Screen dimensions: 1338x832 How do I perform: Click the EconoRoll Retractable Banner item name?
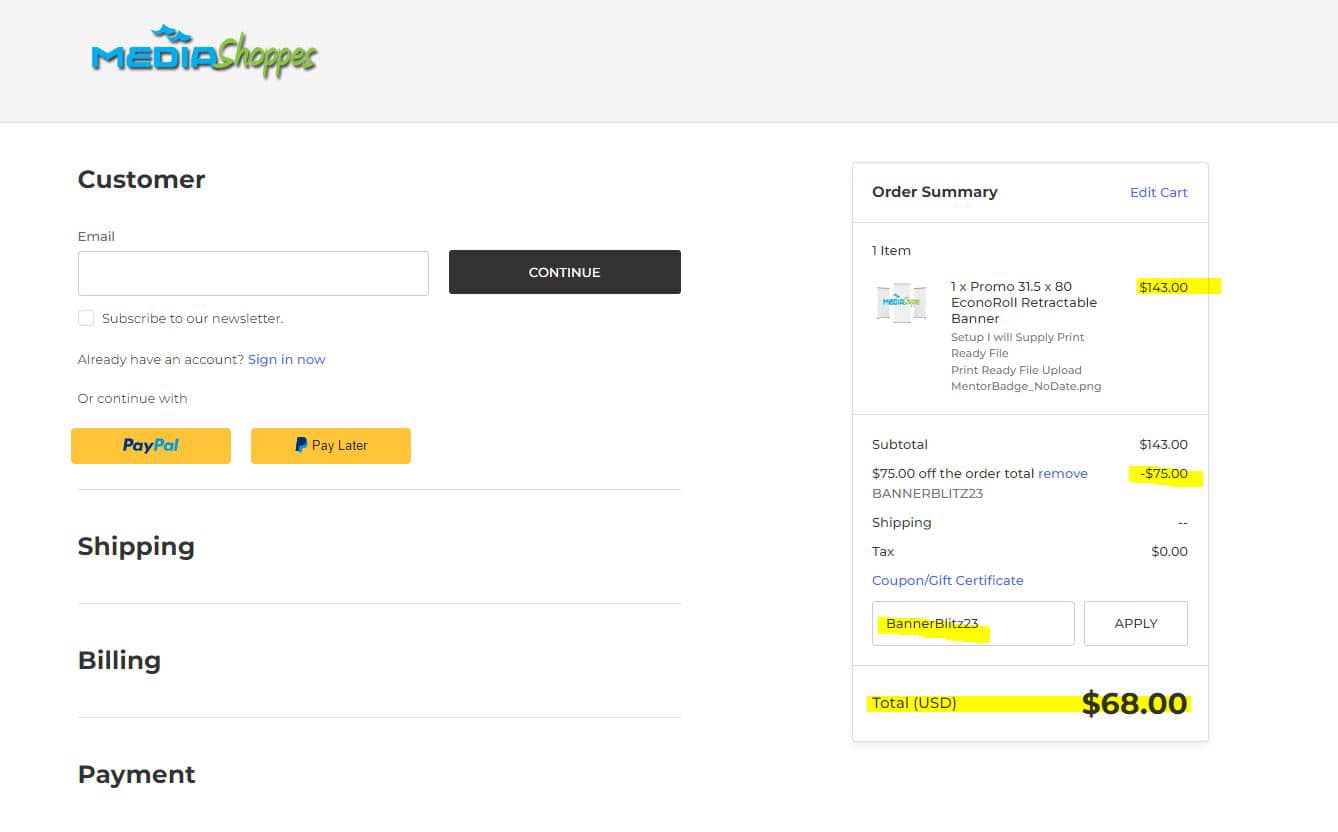(1023, 302)
